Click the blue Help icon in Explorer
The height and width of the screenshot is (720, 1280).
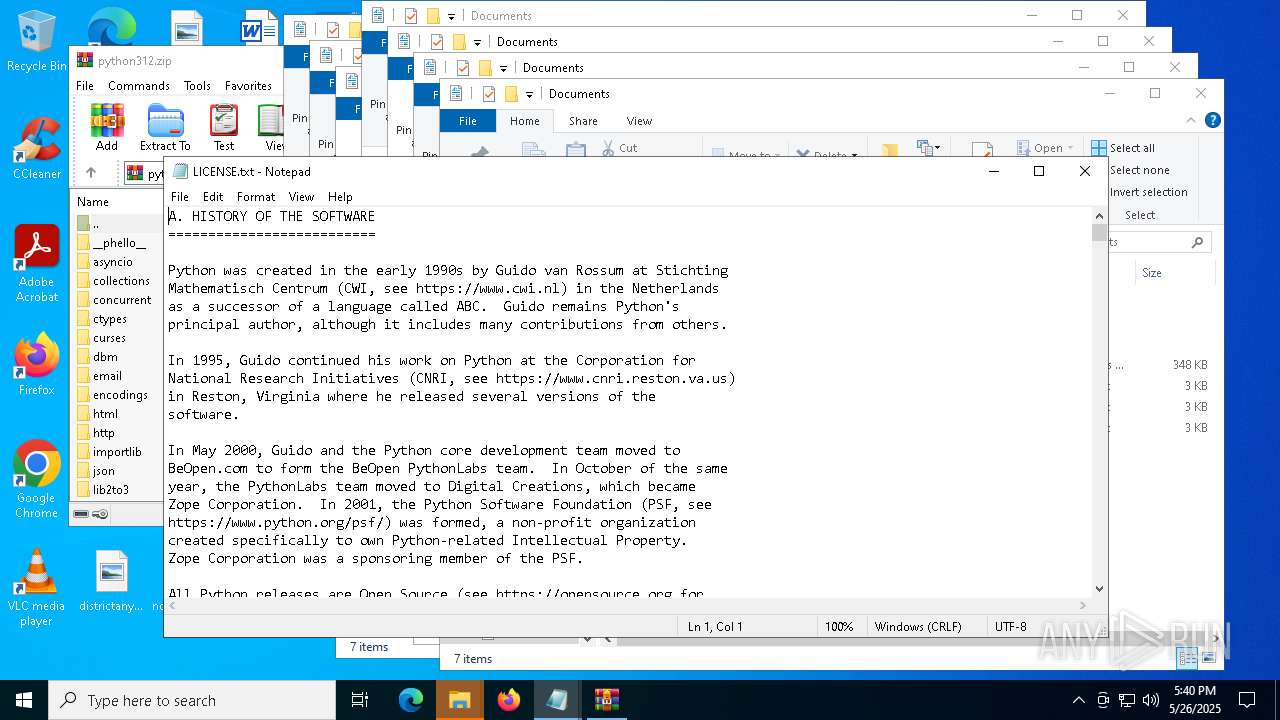click(1213, 120)
